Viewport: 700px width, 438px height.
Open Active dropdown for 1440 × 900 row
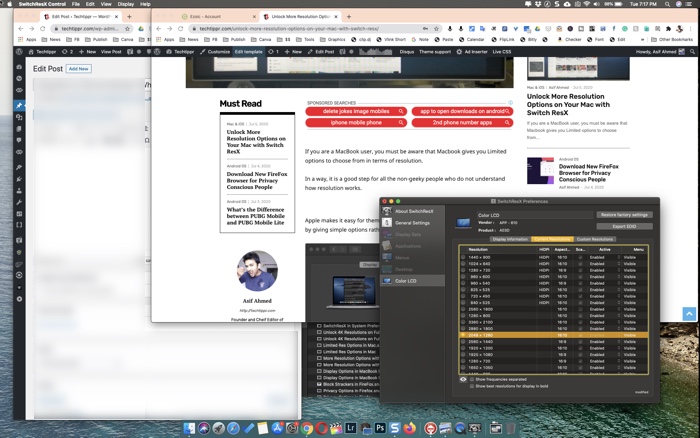604,257
